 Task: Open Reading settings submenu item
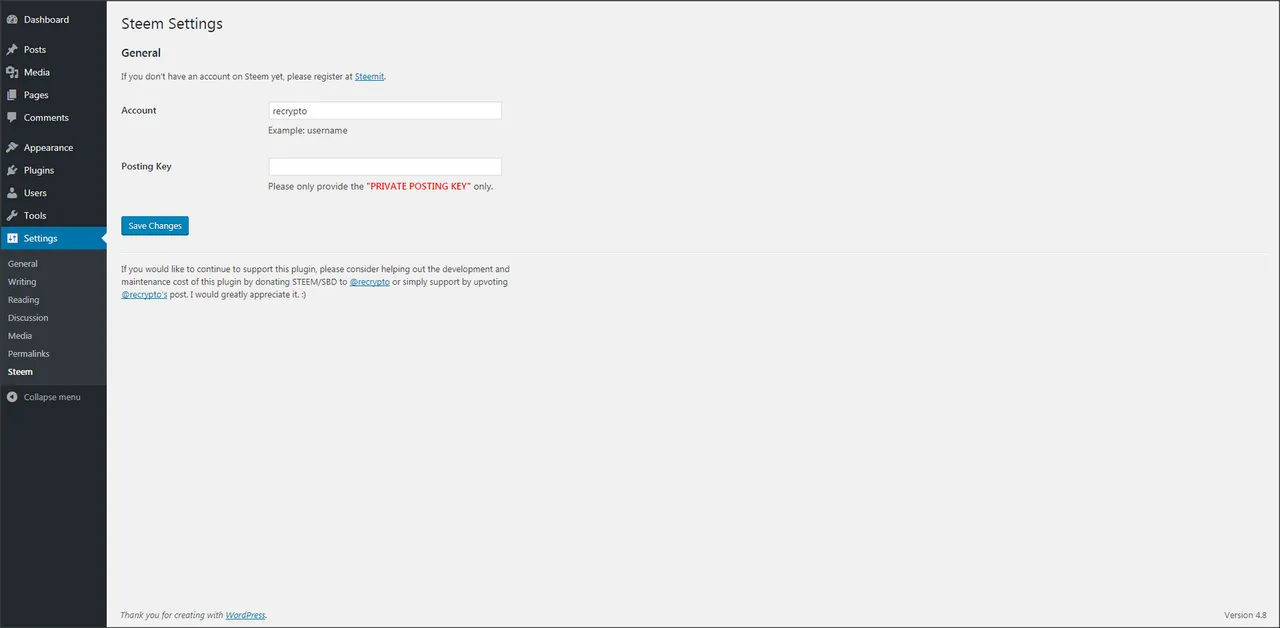[24, 300]
